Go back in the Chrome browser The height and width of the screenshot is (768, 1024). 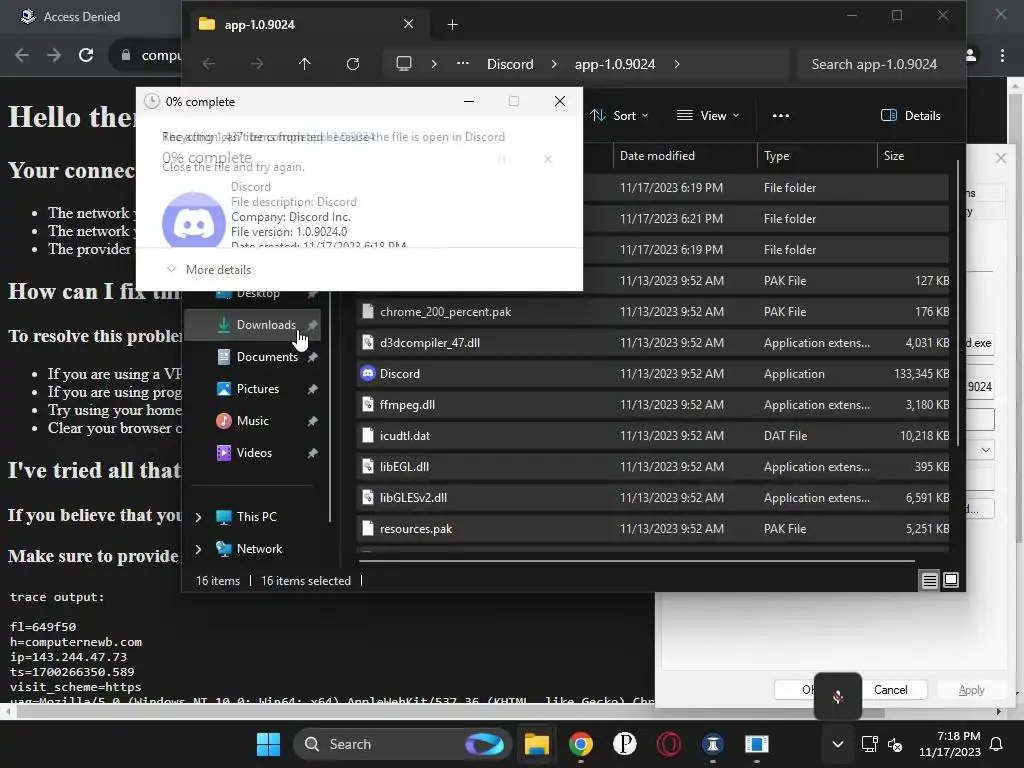coord(22,55)
